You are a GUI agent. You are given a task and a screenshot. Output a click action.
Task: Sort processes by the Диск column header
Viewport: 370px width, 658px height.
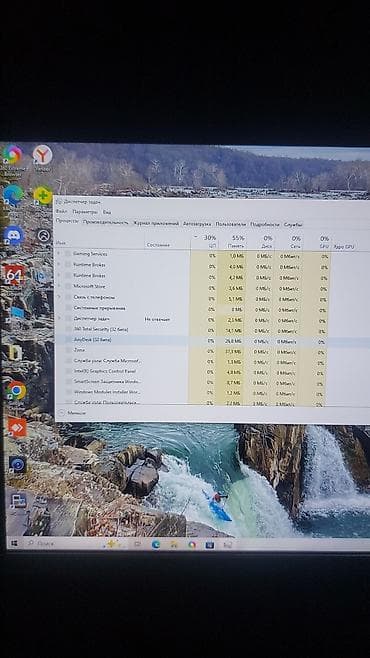261,242
